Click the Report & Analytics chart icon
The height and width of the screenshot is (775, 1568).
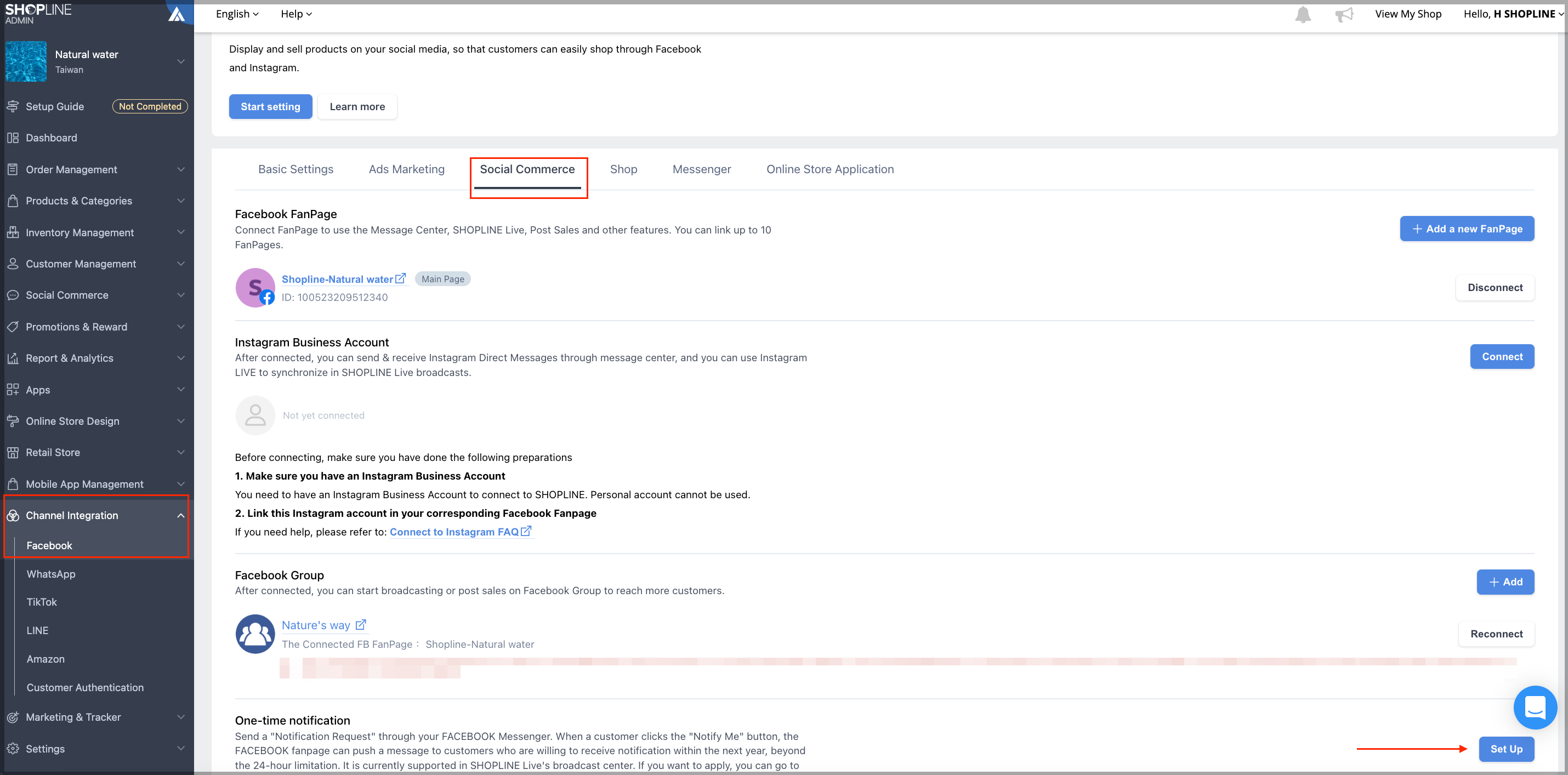click(x=13, y=358)
